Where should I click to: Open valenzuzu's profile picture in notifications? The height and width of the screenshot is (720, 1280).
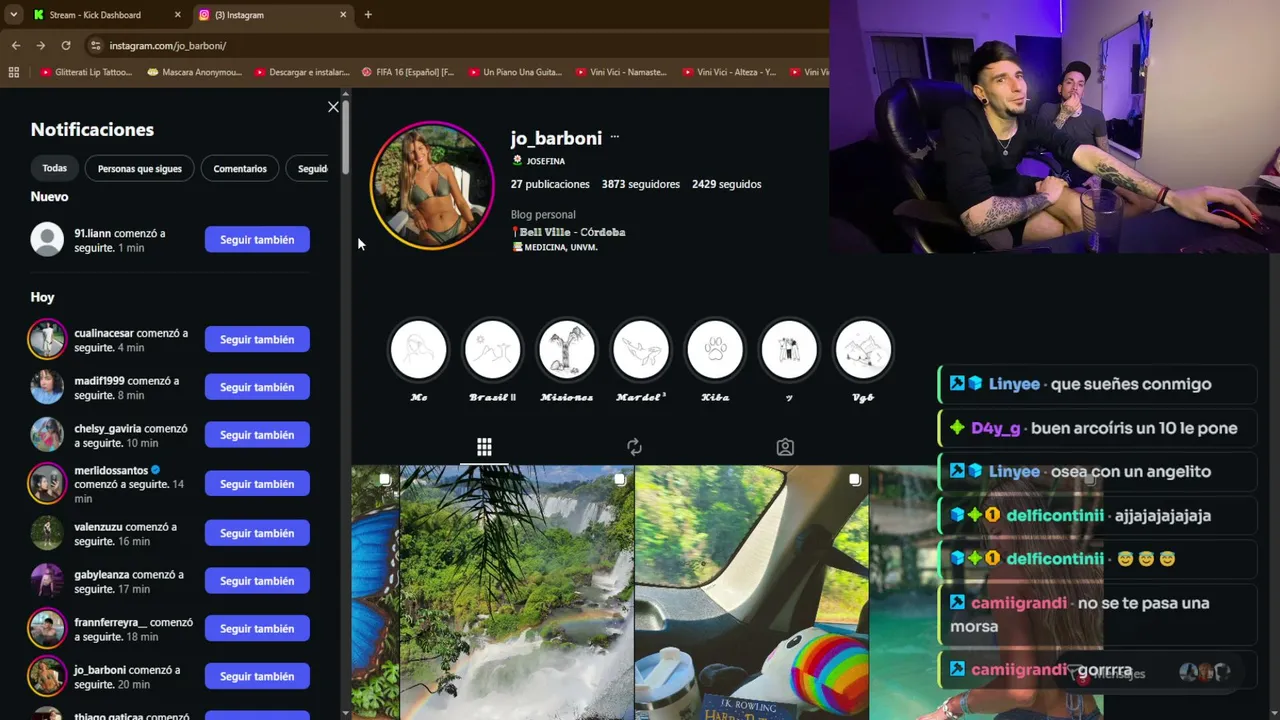pyautogui.click(x=47, y=533)
